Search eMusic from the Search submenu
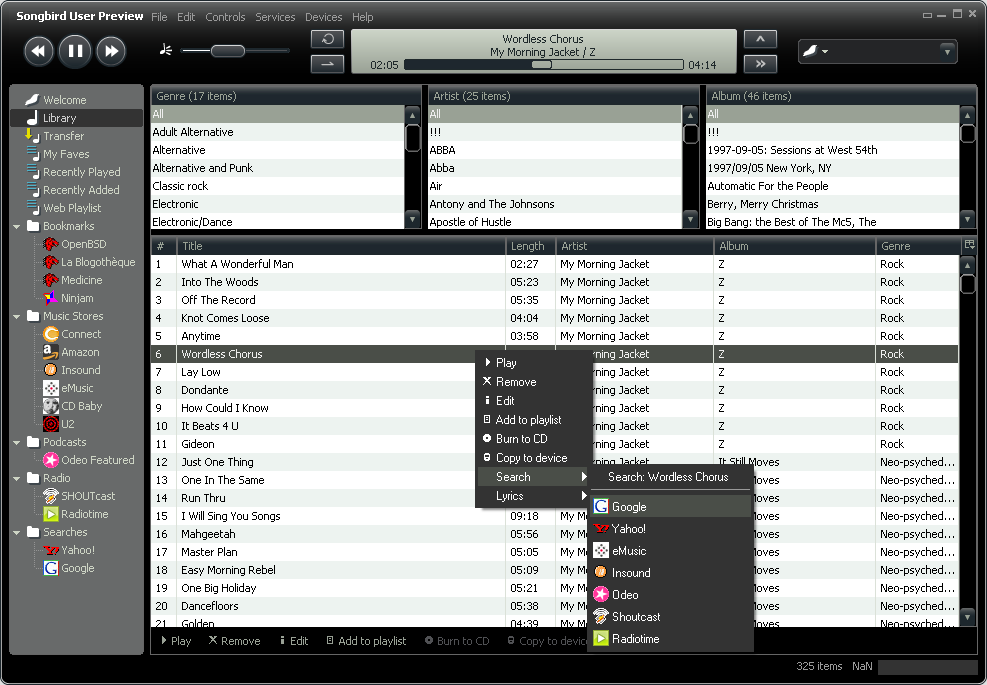The width and height of the screenshot is (987, 685). coord(670,550)
